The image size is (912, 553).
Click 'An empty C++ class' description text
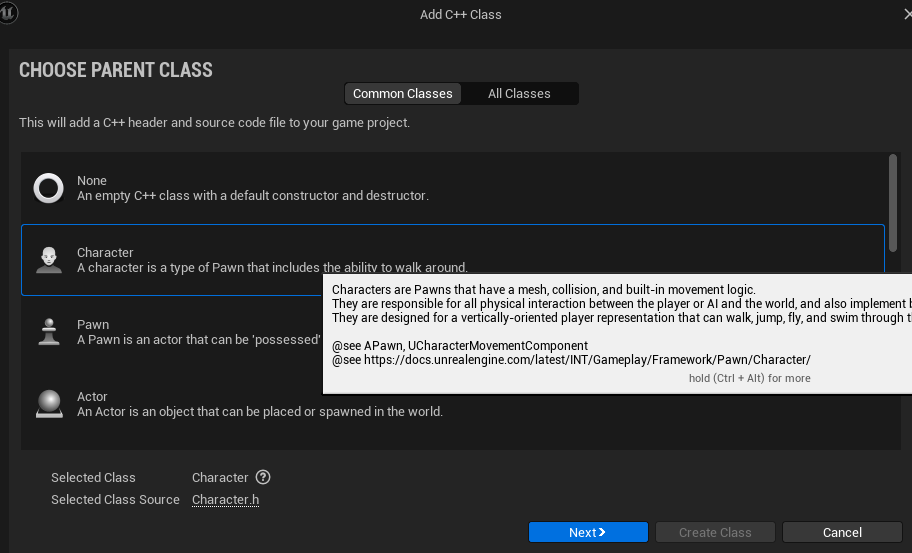click(253, 196)
